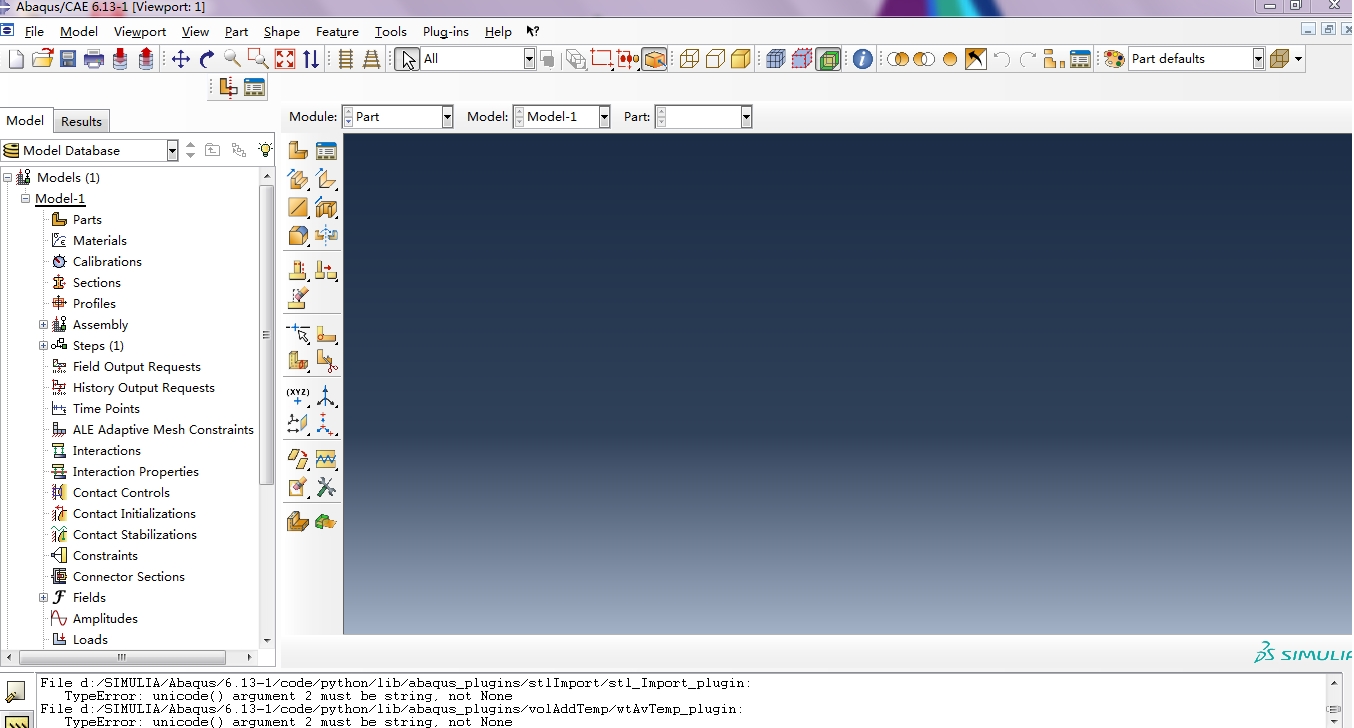The image size is (1354, 728).
Task: Toggle the model tree lightbulb icon
Action: click(264, 150)
